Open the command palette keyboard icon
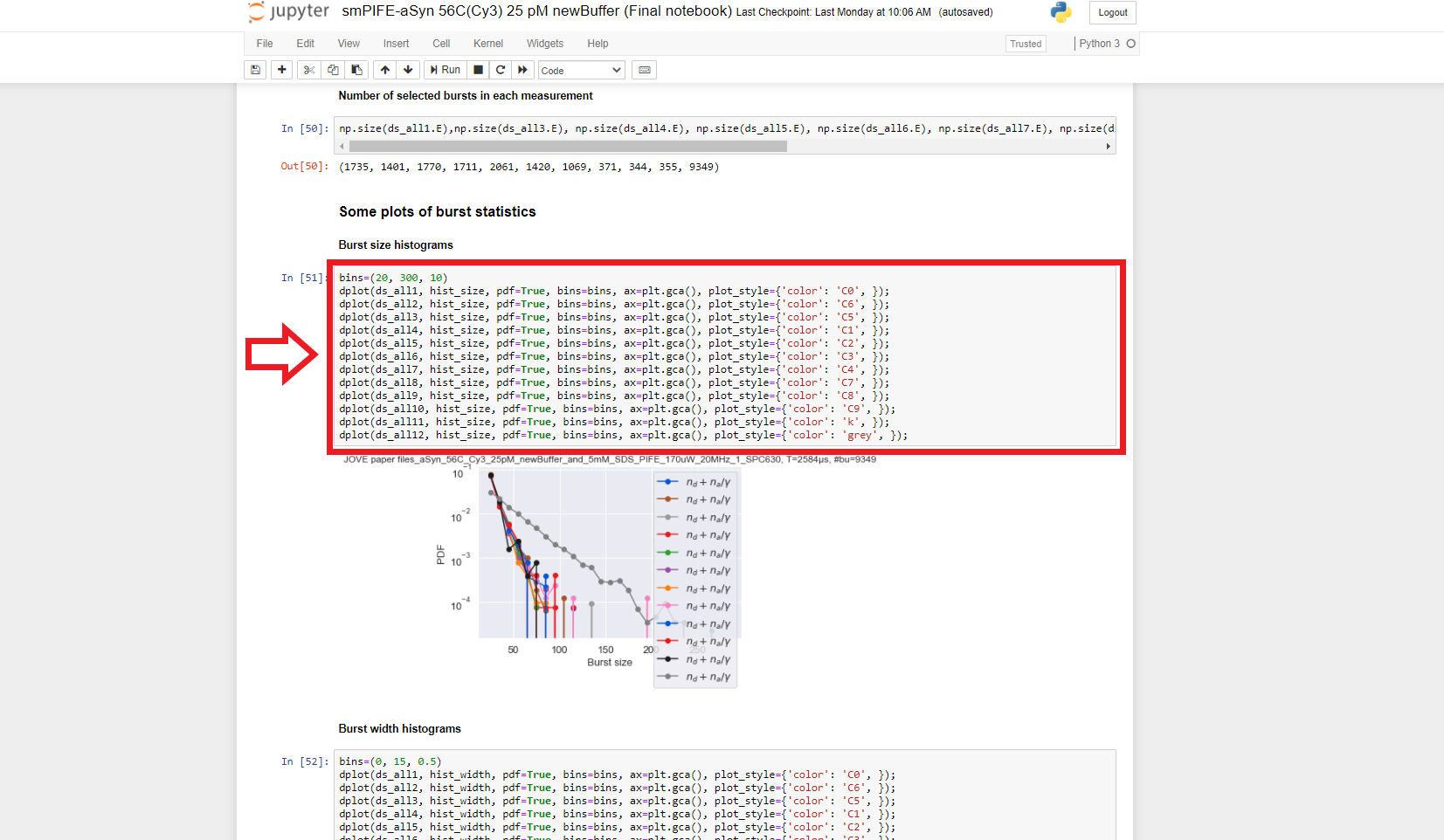1444x840 pixels. (645, 70)
